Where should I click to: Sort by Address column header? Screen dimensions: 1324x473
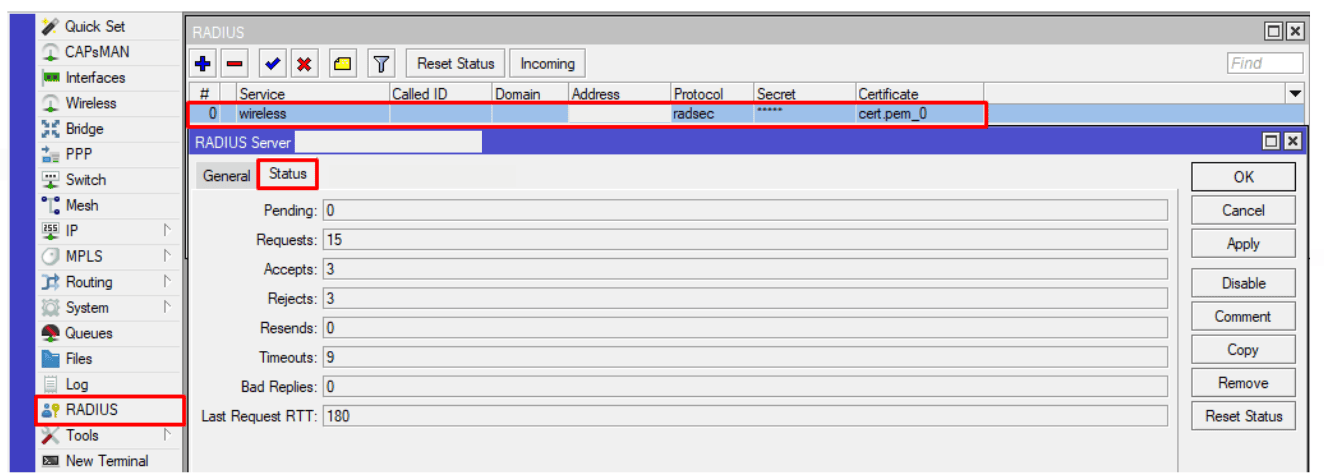click(618, 94)
